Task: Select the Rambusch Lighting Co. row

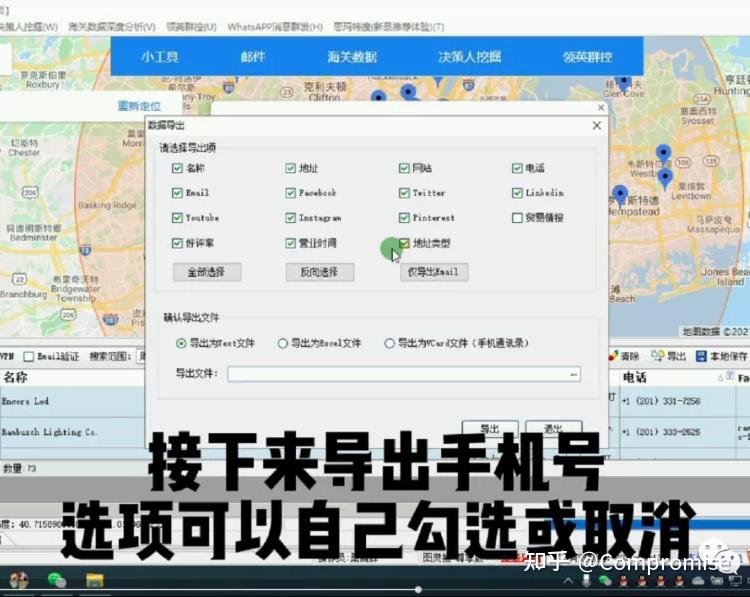Action: click(x=72, y=432)
